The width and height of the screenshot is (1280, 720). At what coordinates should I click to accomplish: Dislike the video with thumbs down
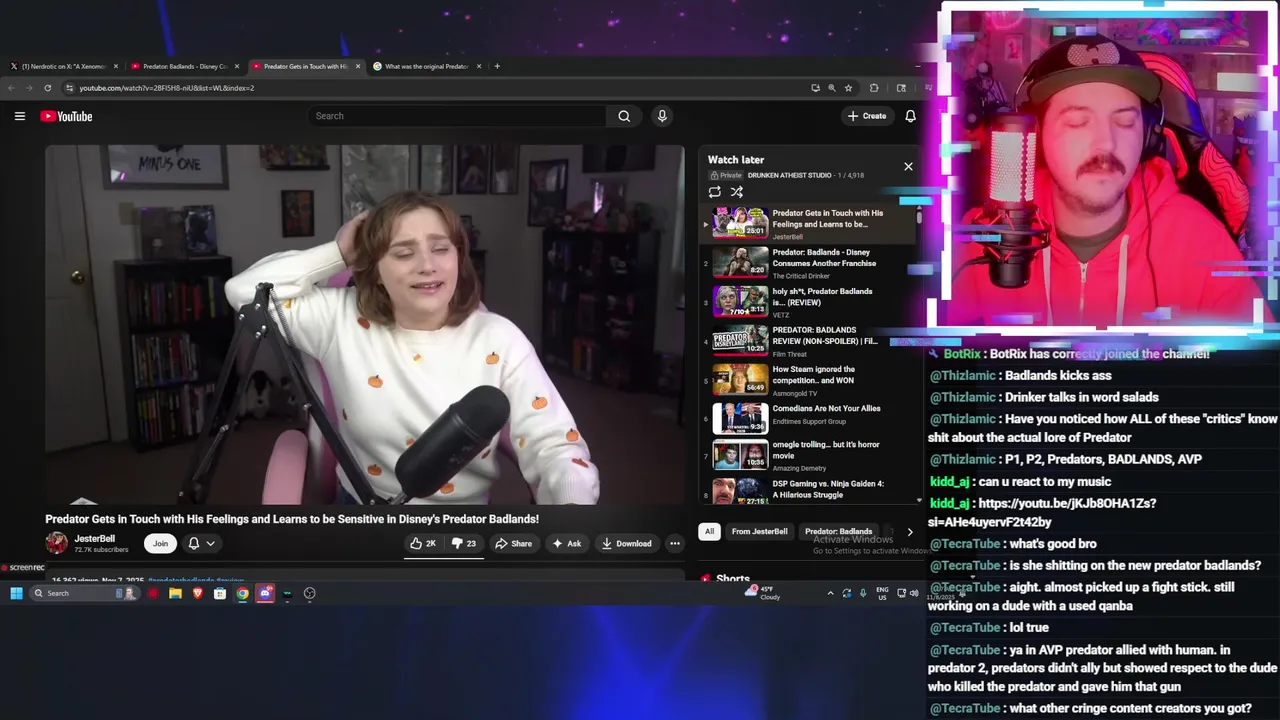(x=464, y=543)
